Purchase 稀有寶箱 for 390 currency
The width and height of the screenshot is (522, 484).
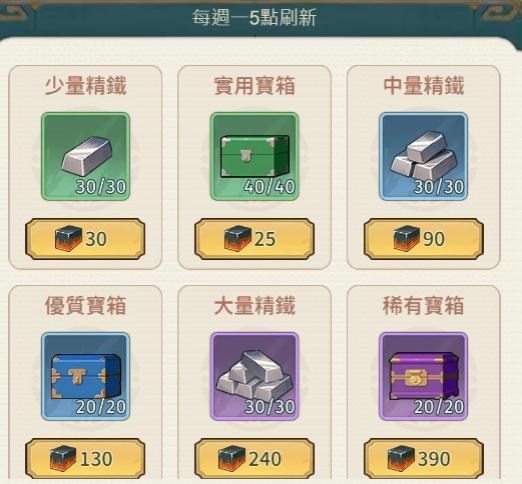(x=424, y=459)
